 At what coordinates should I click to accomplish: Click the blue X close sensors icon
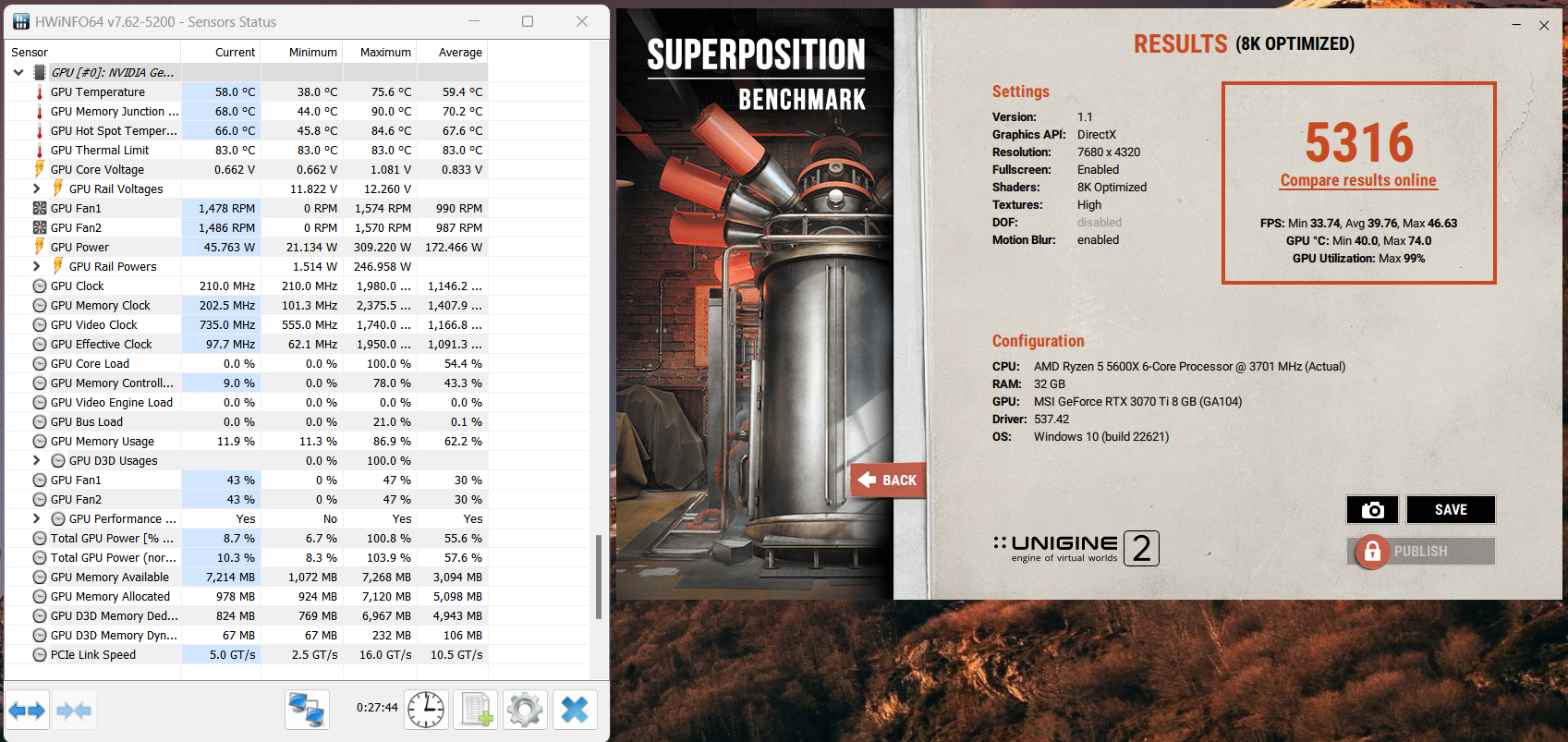coord(575,710)
